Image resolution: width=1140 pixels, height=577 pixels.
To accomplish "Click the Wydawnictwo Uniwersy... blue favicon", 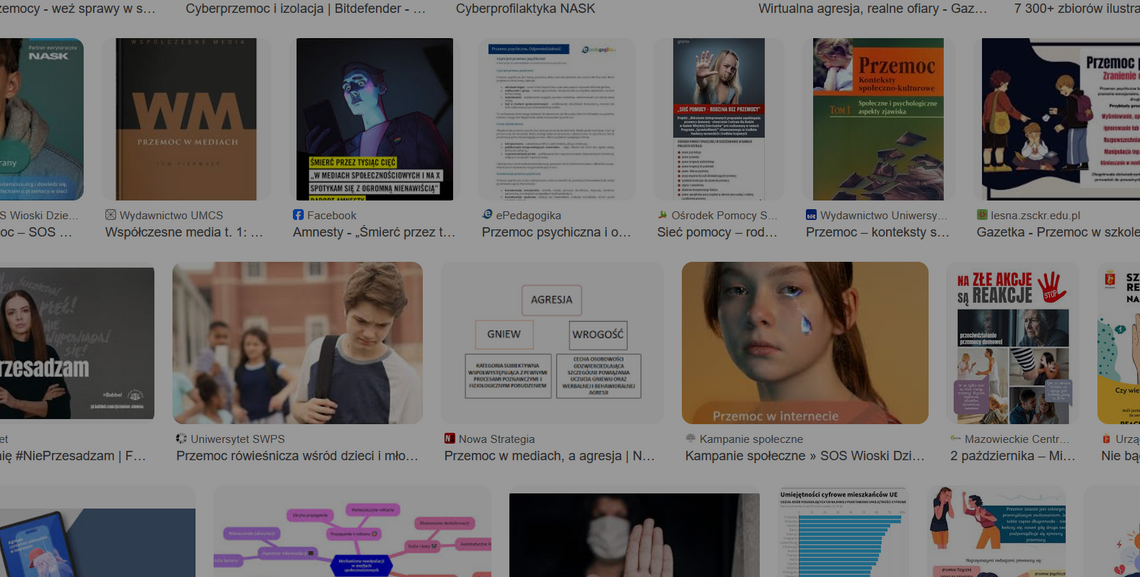I will pyautogui.click(x=811, y=215).
